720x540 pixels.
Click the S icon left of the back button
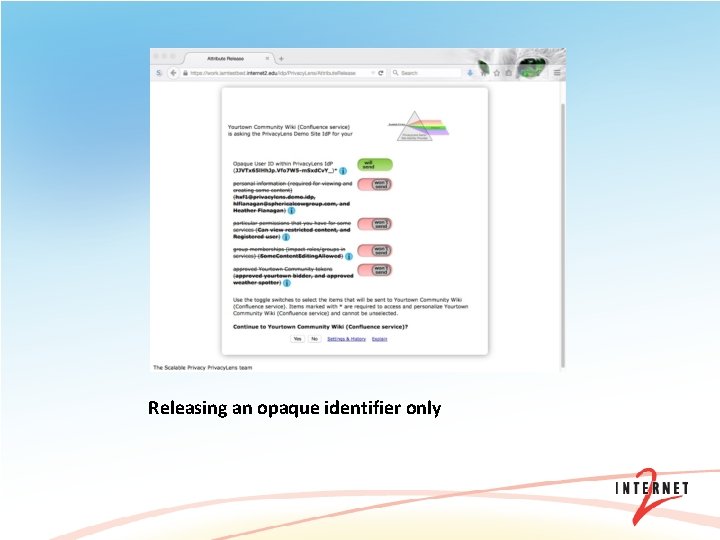[x=158, y=73]
